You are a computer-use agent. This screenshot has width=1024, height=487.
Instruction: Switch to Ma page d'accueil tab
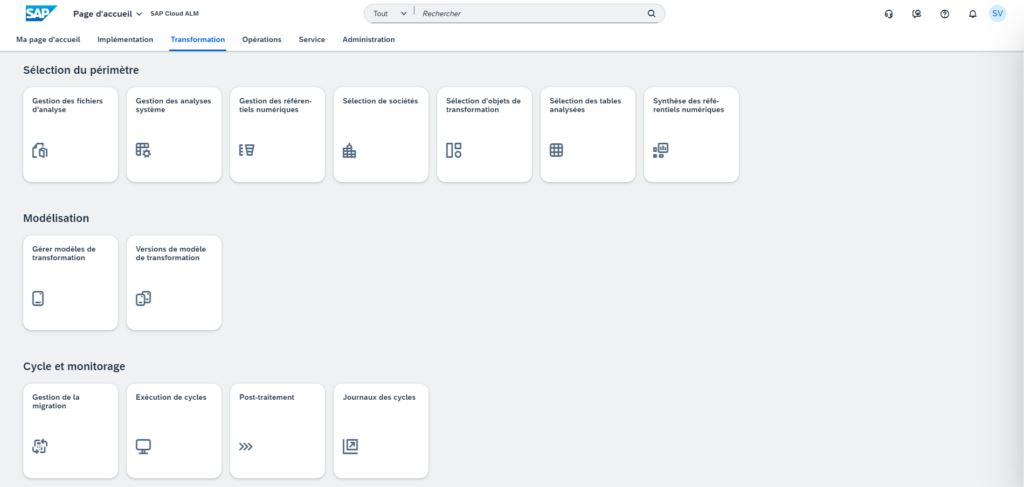pyautogui.click(x=48, y=39)
